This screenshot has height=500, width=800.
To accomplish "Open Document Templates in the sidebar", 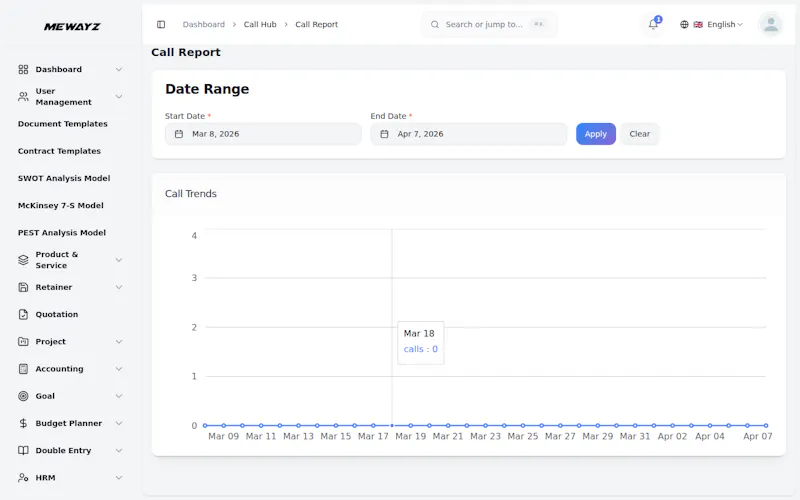I will point(63,123).
